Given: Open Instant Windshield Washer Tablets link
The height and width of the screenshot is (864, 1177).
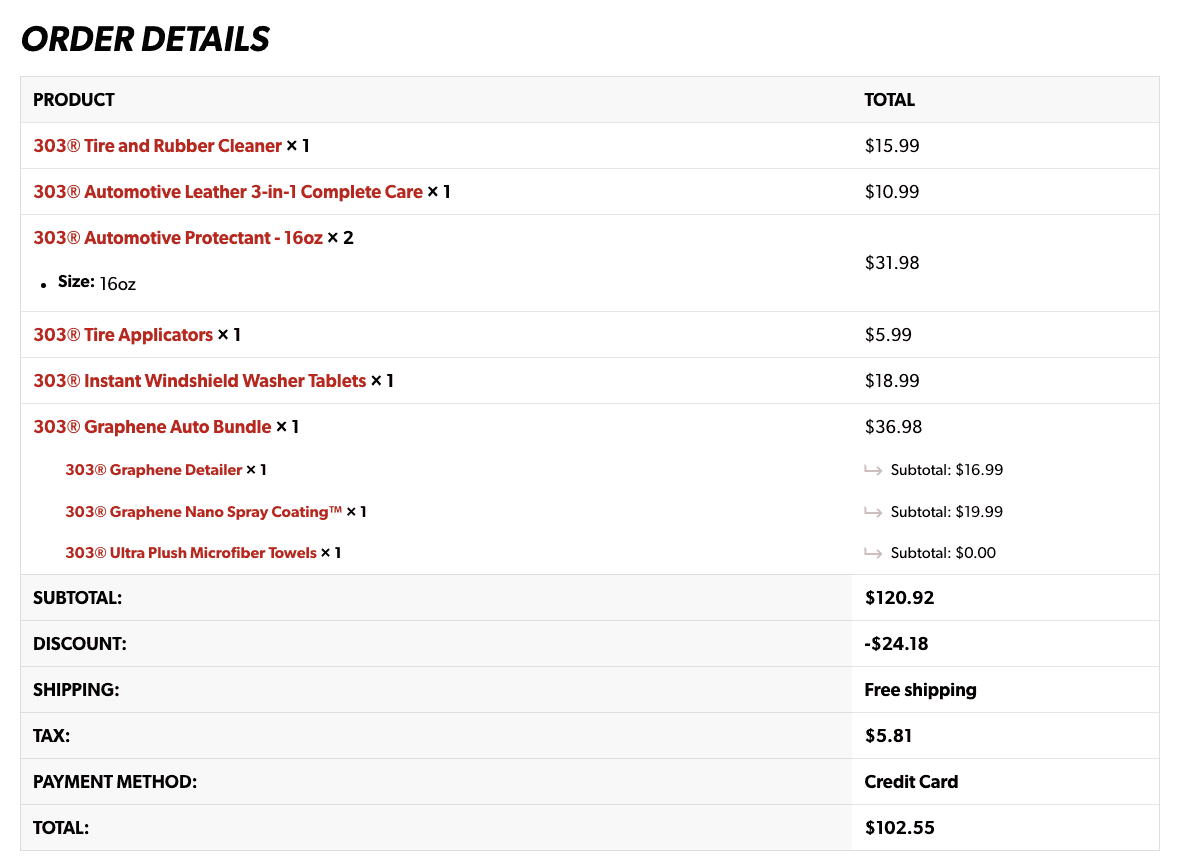Looking at the screenshot, I should (x=200, y=381).
